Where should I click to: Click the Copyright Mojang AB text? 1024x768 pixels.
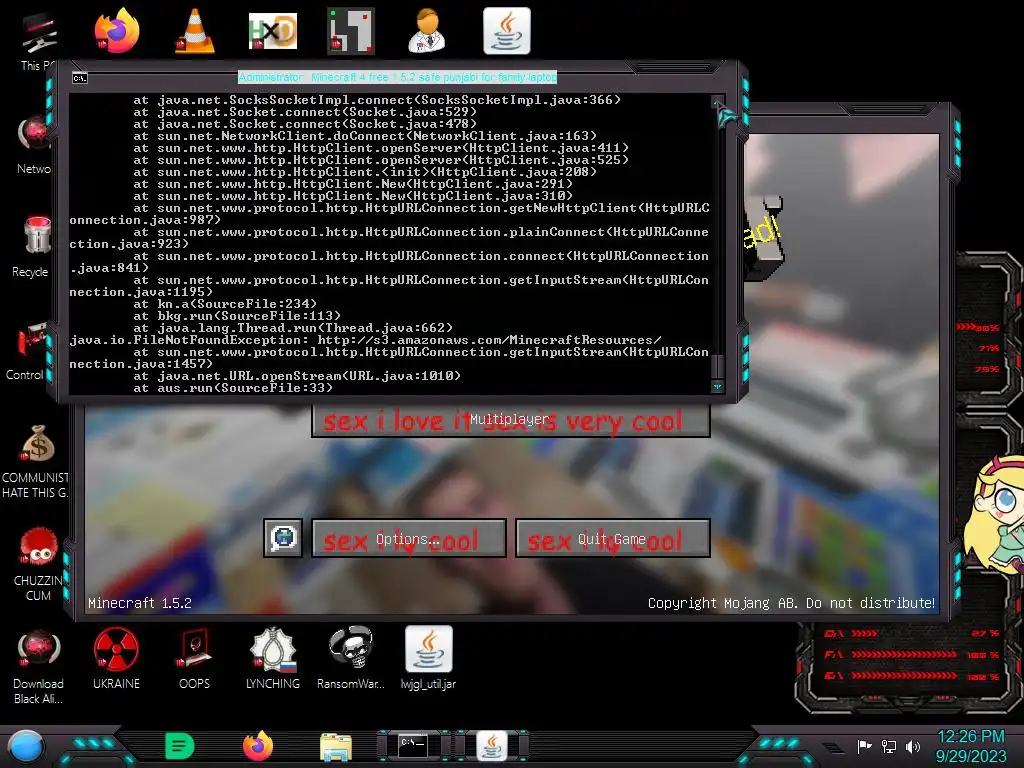(x=791, y=603)
